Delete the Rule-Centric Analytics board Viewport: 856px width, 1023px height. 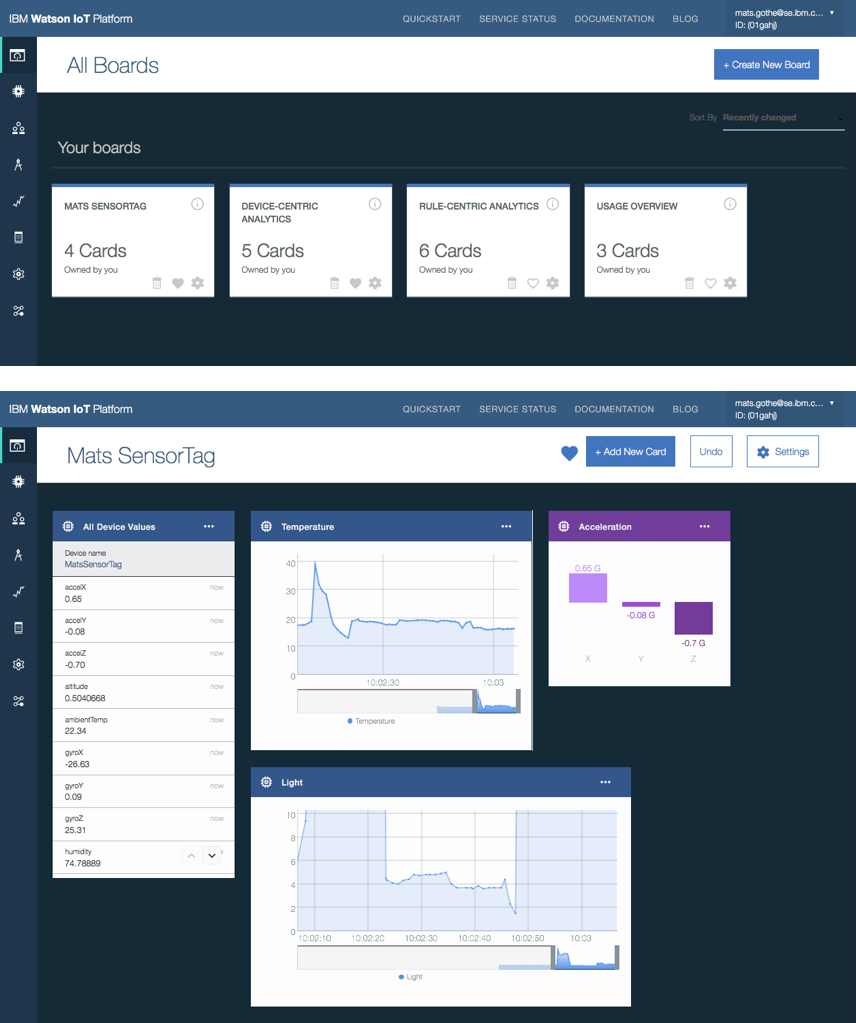[x=512, y=283]
